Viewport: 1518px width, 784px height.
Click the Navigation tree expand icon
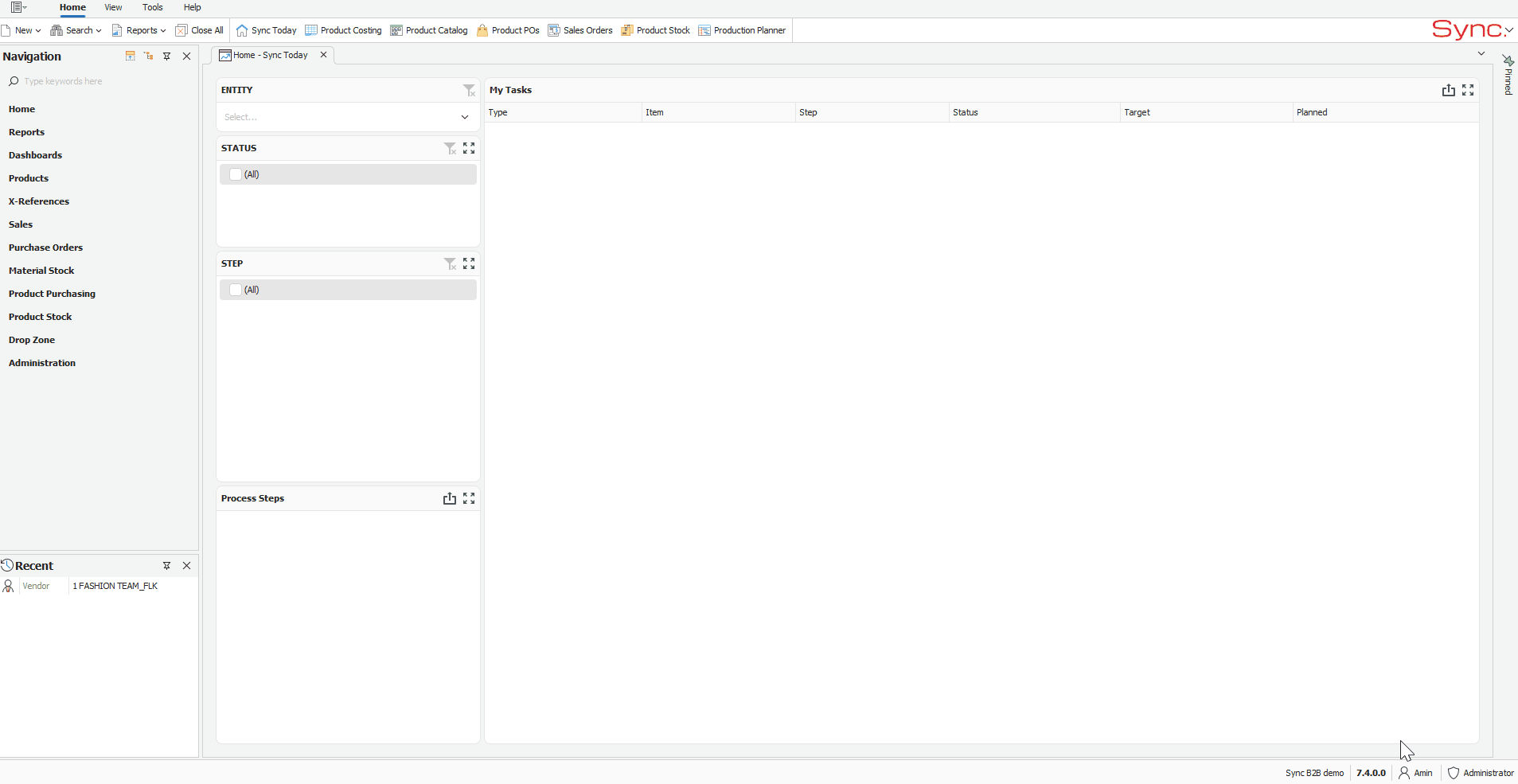click(149, 56)
